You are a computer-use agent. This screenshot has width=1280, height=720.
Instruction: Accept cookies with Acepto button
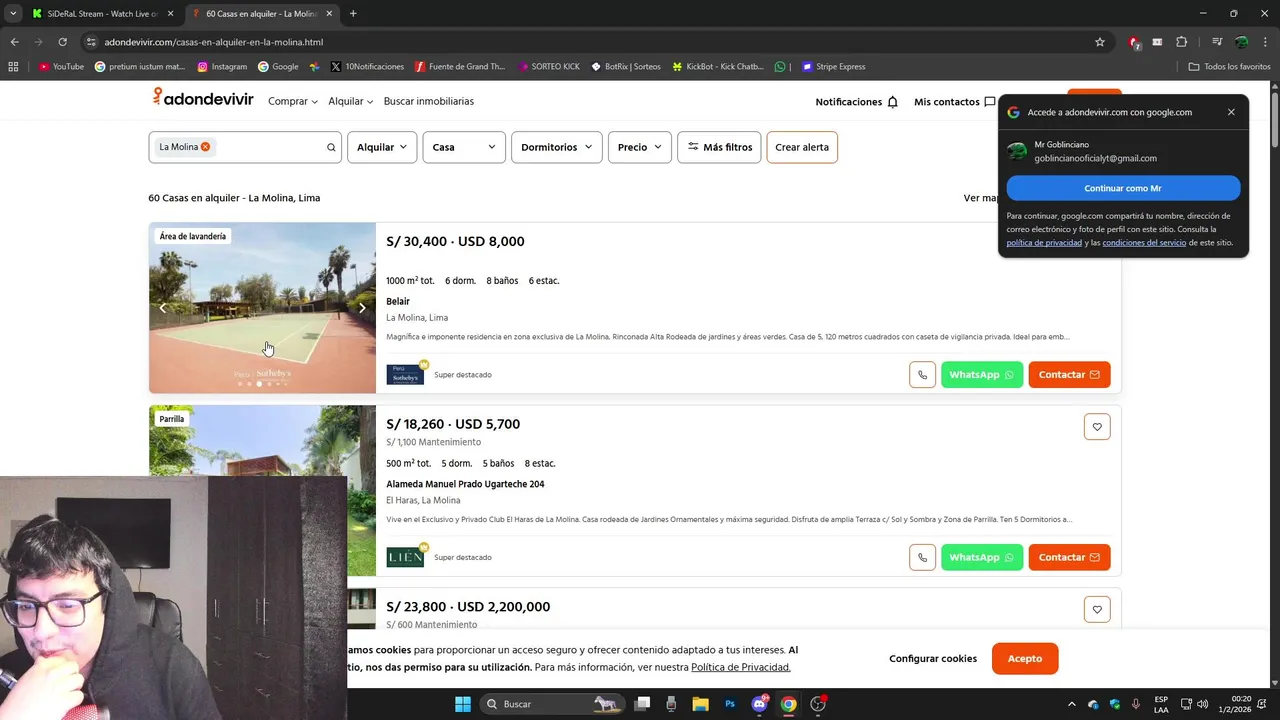[x=1025, y=659]
